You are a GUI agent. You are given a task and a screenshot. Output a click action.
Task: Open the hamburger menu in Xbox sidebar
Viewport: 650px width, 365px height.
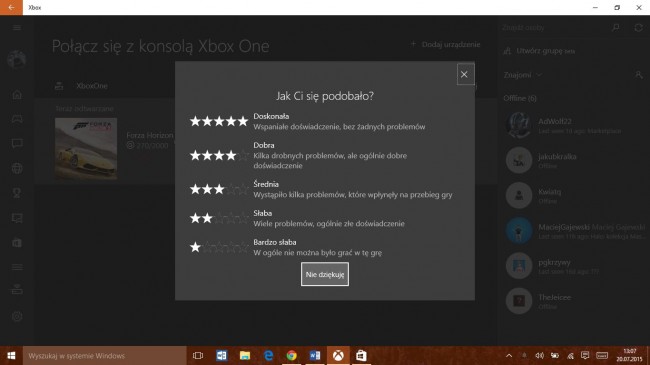(17, 28)
